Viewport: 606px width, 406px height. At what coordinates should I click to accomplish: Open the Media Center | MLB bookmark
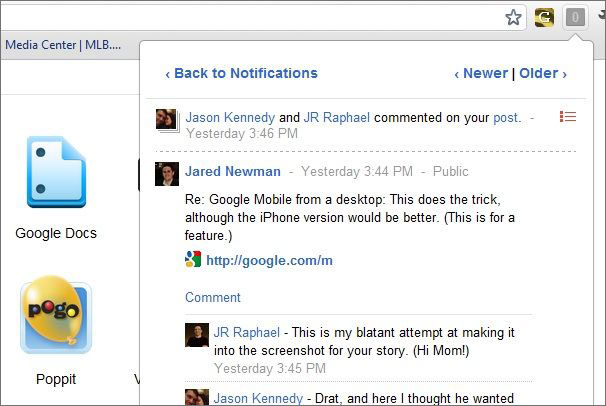(x=63, y=45)
